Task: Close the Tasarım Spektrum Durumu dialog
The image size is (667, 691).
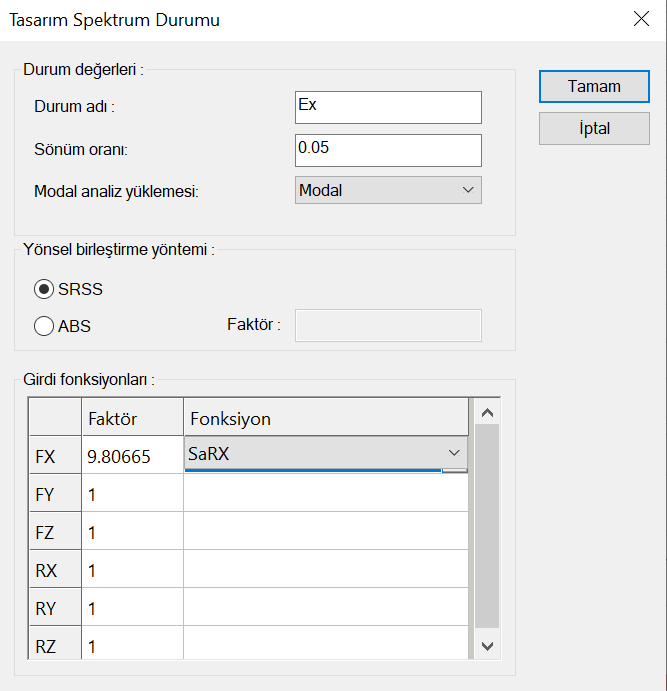Action: (x=640, y=19)
